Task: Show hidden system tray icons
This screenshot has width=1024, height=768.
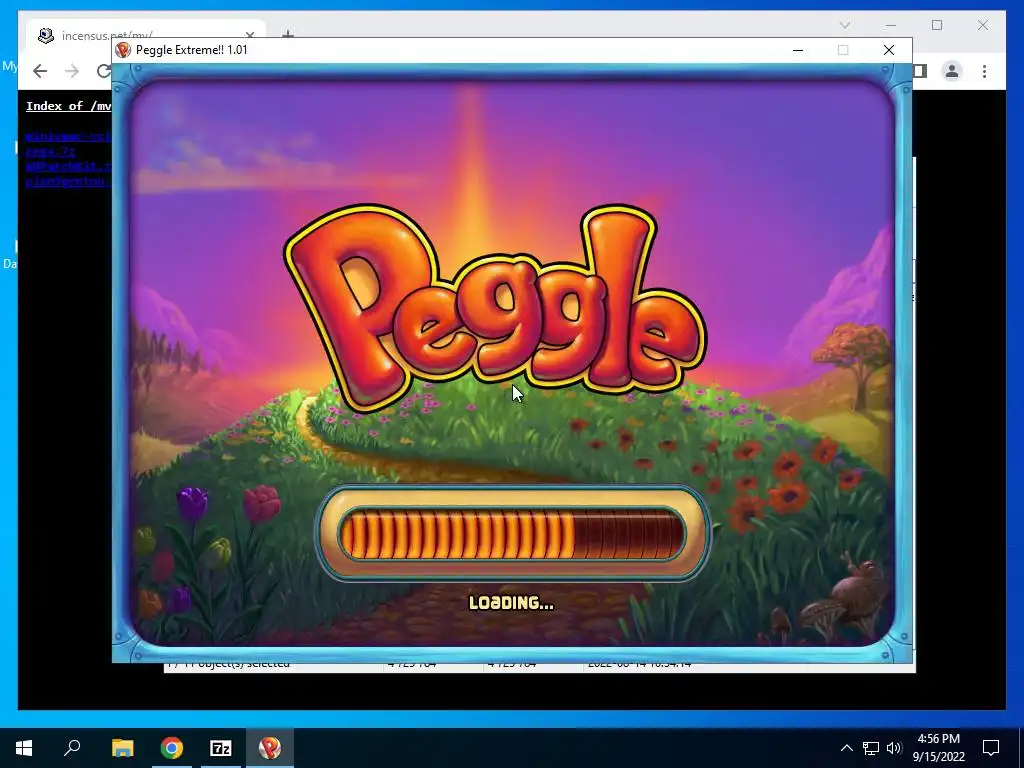Action: 846,748
